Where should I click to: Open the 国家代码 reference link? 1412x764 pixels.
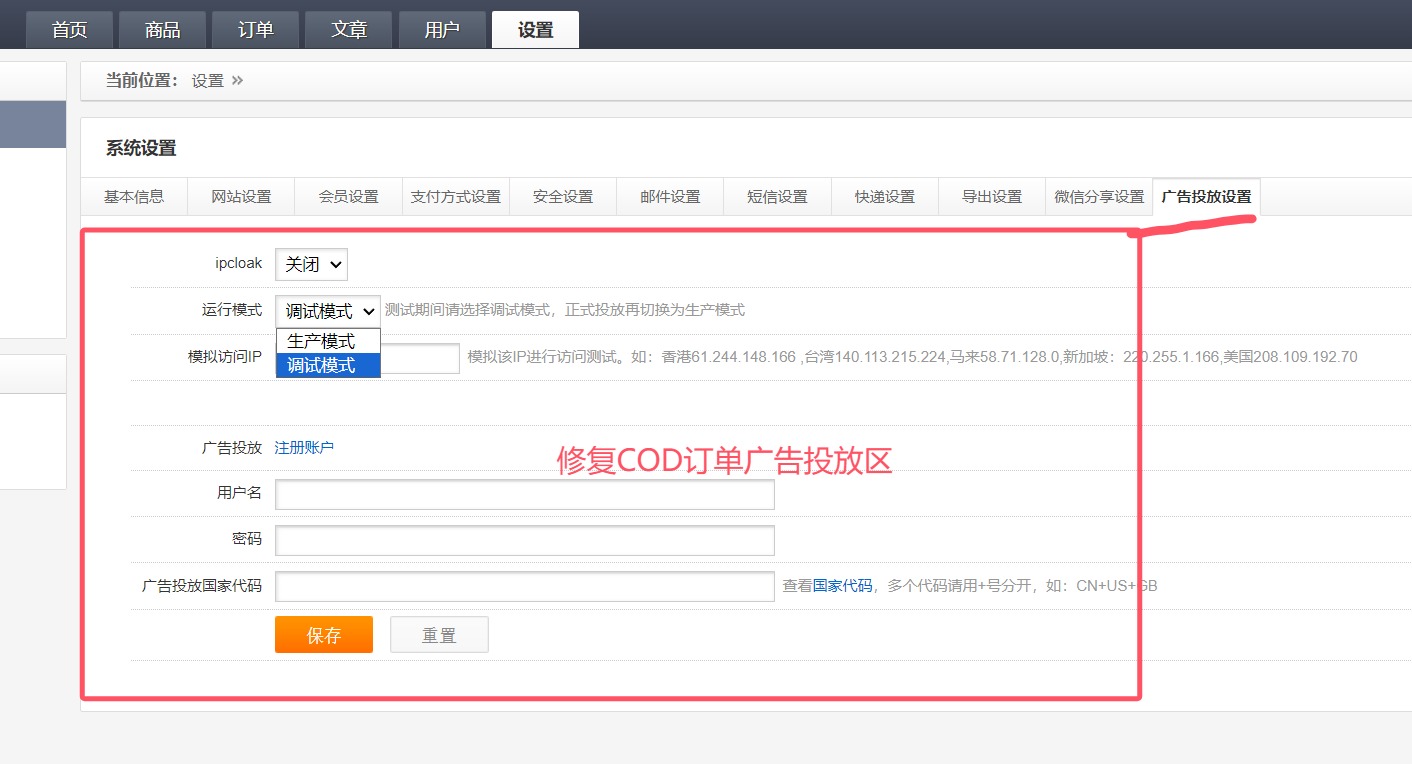842,586
